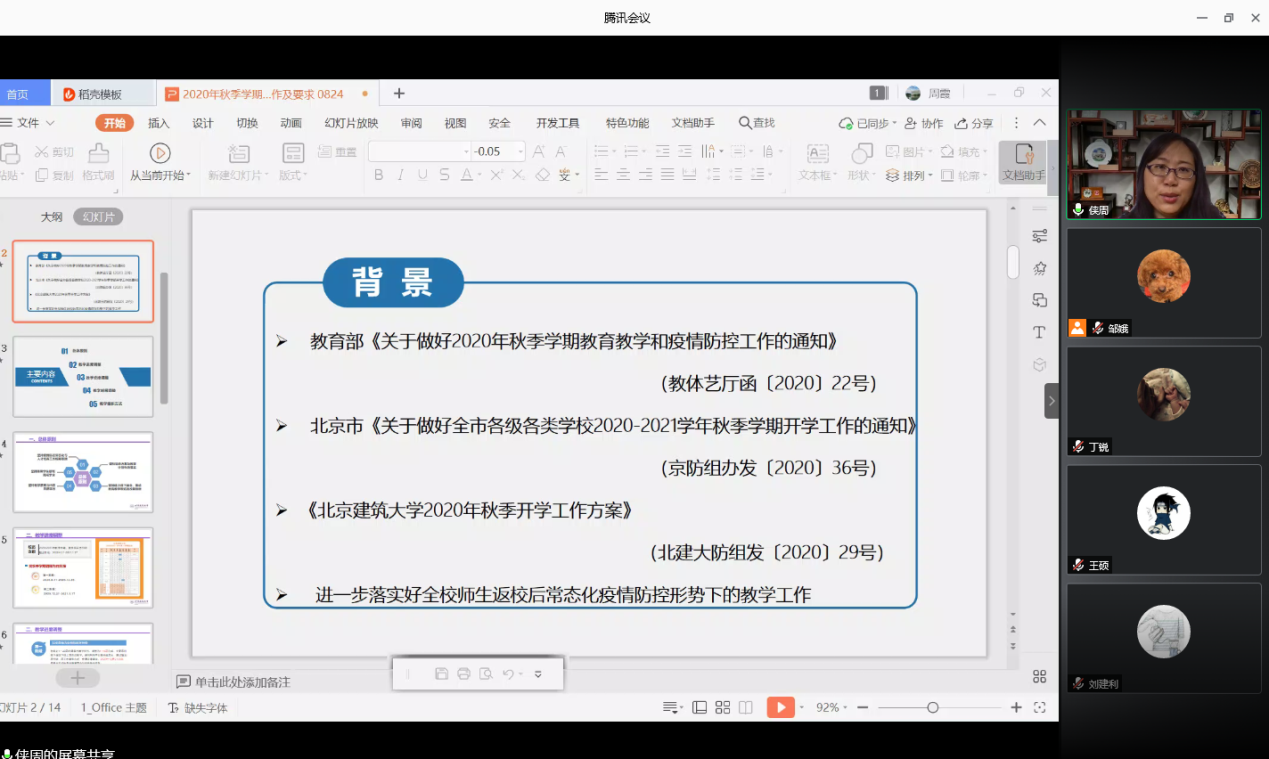This screenshot has width=1269, height=759.
Task: Switch to the Animation ribbon tab
Action: pos(291,123)
